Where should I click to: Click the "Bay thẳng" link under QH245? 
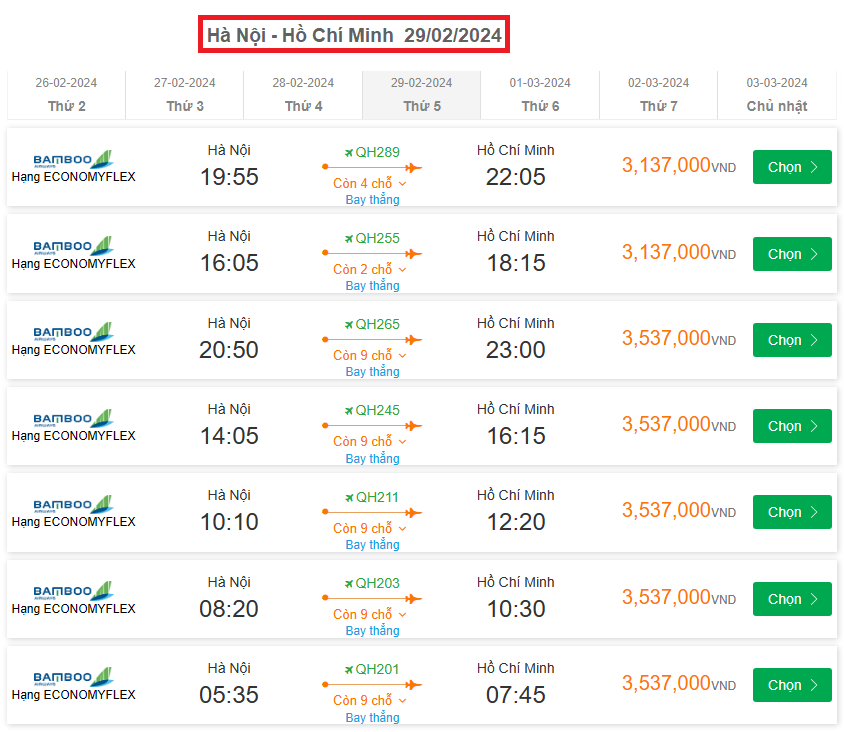[372, 459]
